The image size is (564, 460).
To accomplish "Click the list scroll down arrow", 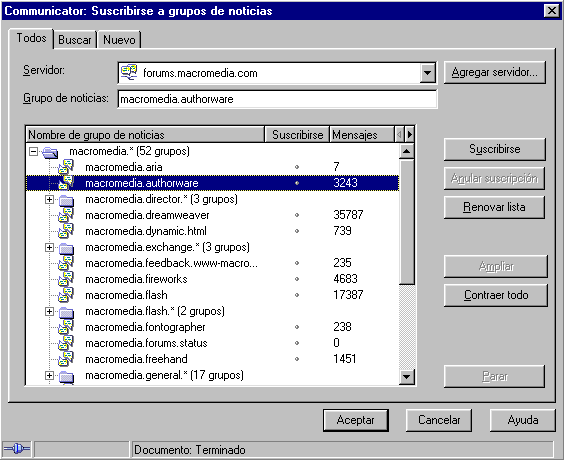I will [407, 377].
